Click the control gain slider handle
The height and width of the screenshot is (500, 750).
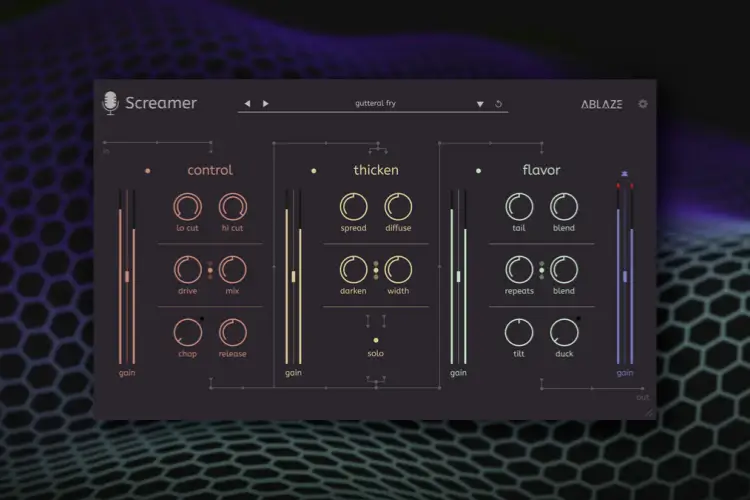pyautogui.click(x=127, y=277)
